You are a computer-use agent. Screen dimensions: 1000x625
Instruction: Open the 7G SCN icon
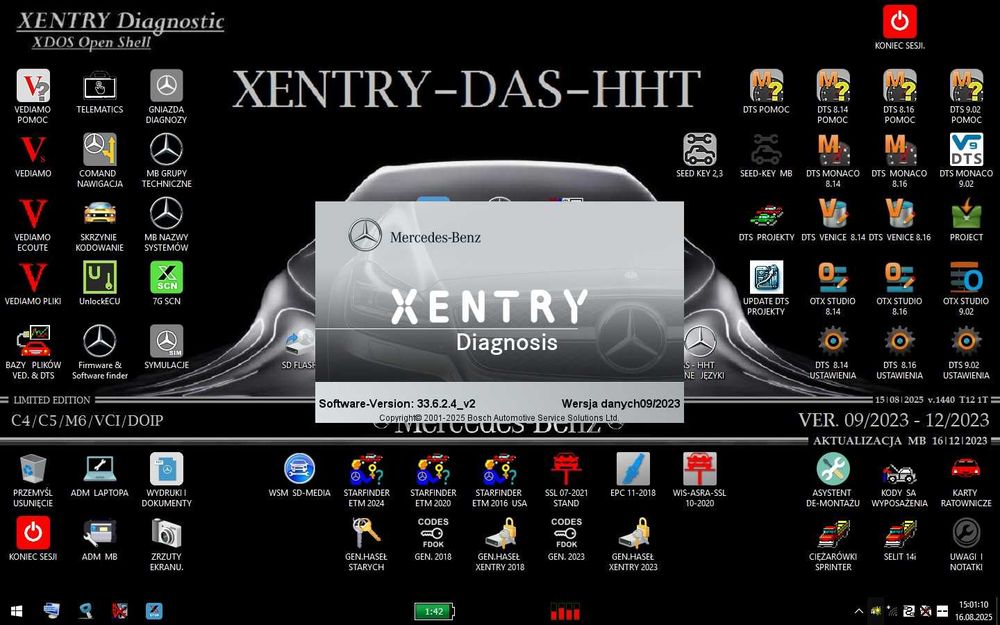(166, 277)
